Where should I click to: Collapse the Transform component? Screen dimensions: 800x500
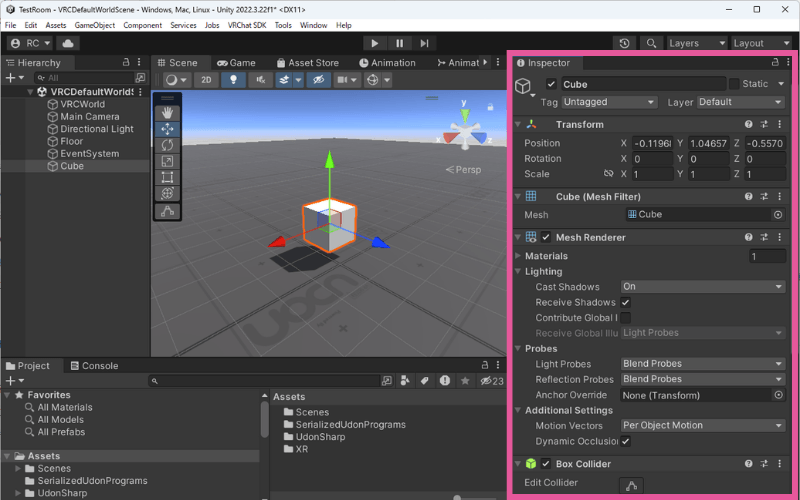[518, 124]
